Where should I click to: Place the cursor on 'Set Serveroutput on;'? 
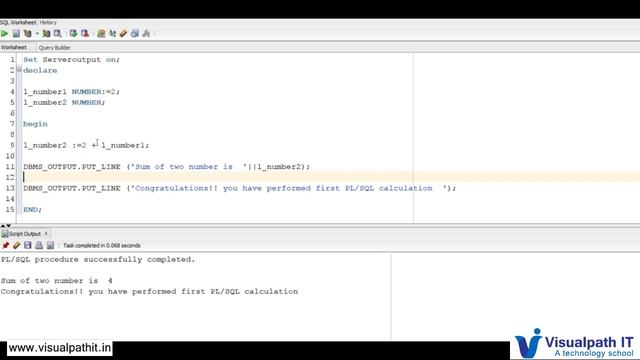pyautogui.click(x=71, y=60)
